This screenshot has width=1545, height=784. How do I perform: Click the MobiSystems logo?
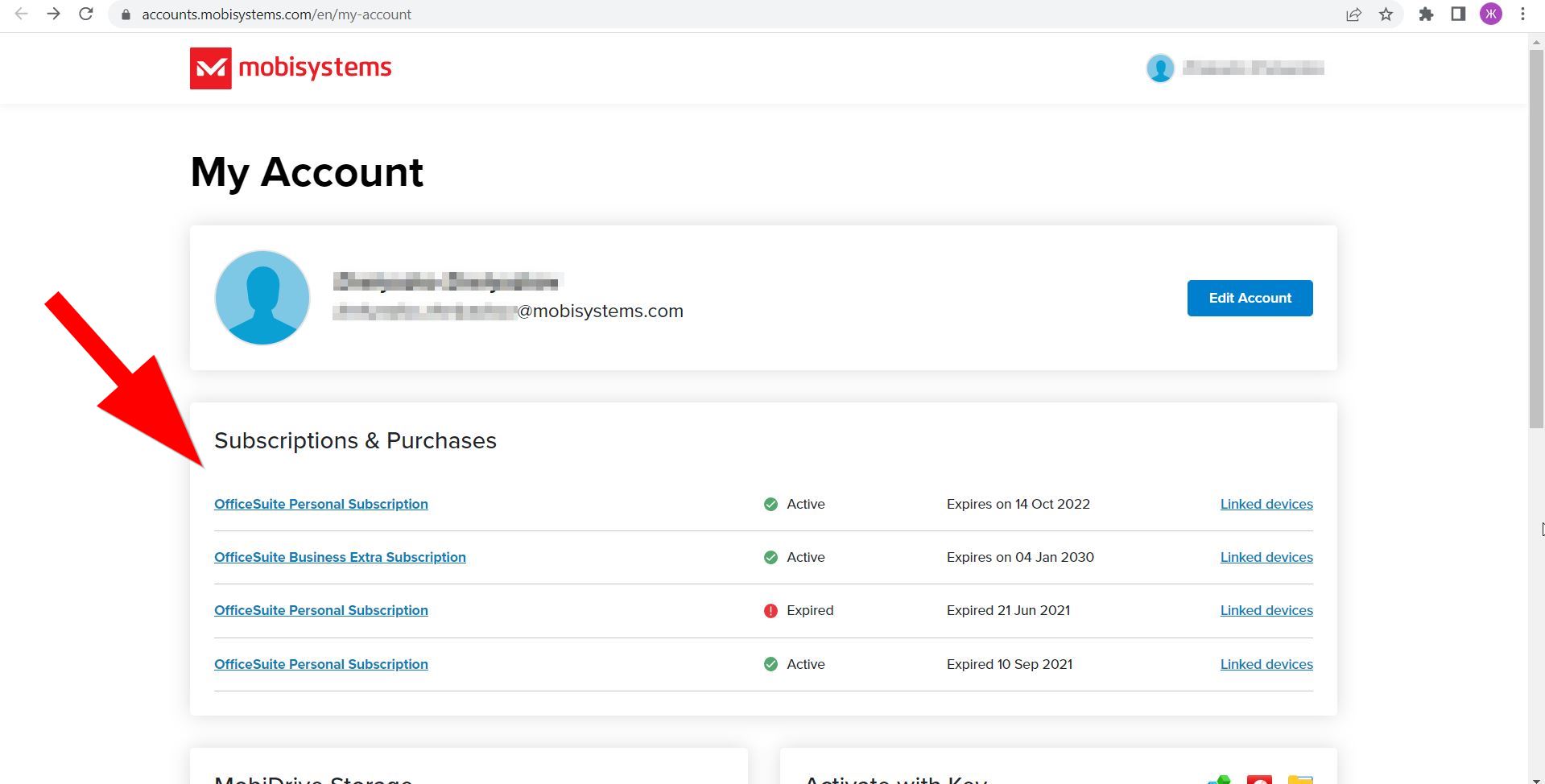coord(291,68)
